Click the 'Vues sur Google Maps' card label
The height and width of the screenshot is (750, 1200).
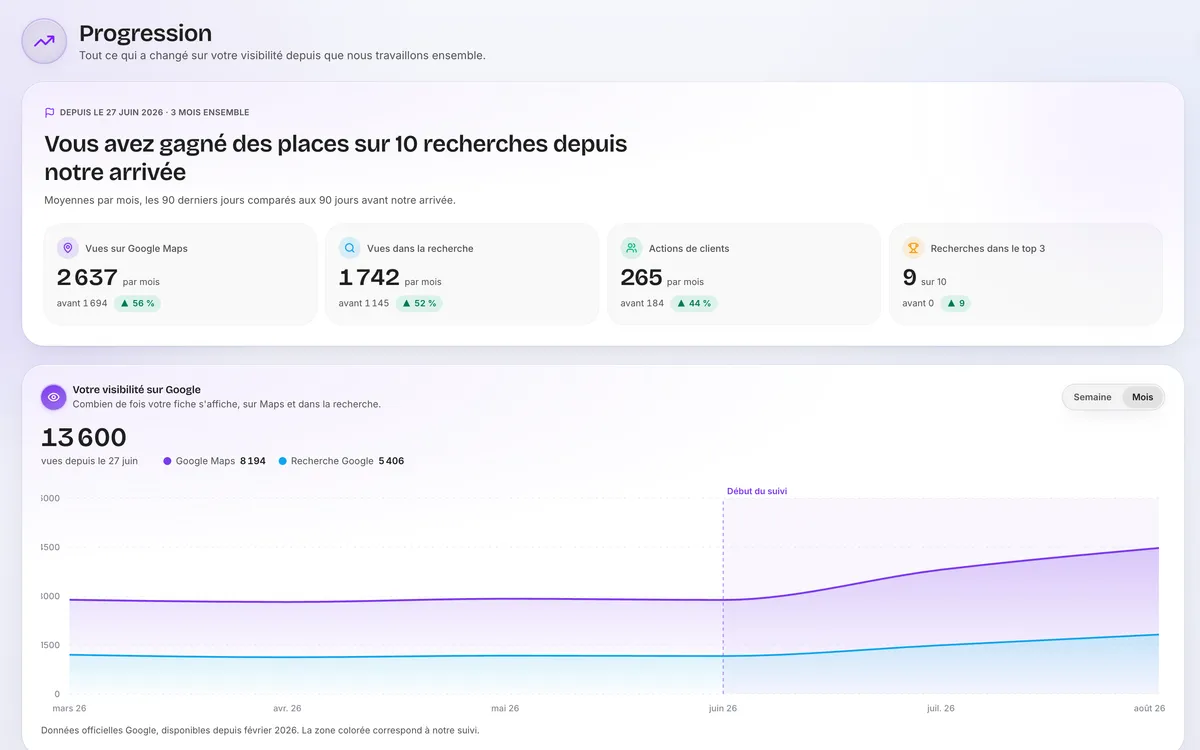[136, 248]
